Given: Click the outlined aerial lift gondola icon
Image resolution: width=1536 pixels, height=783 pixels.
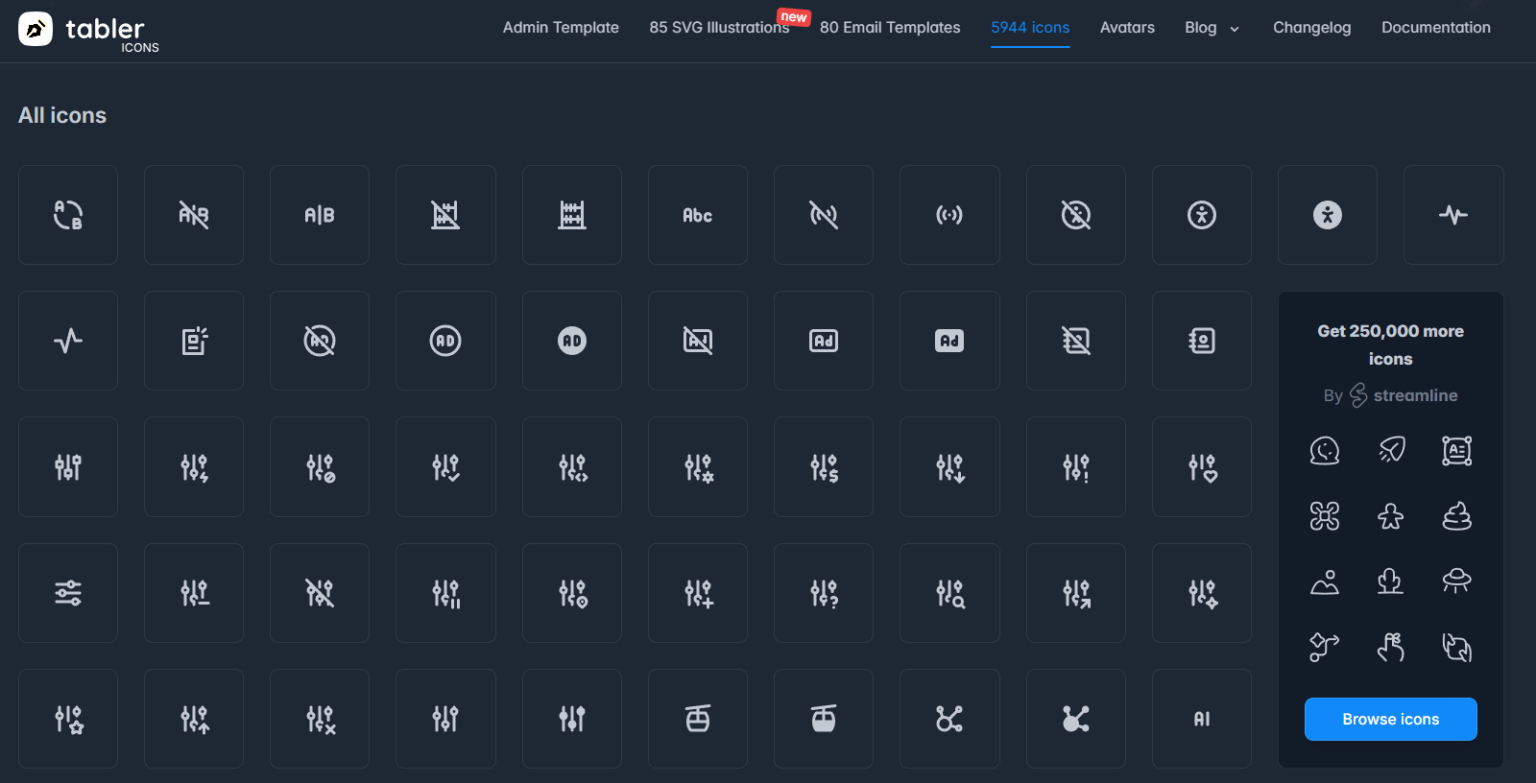Looking at the screenshot, I should pos(698,718).
